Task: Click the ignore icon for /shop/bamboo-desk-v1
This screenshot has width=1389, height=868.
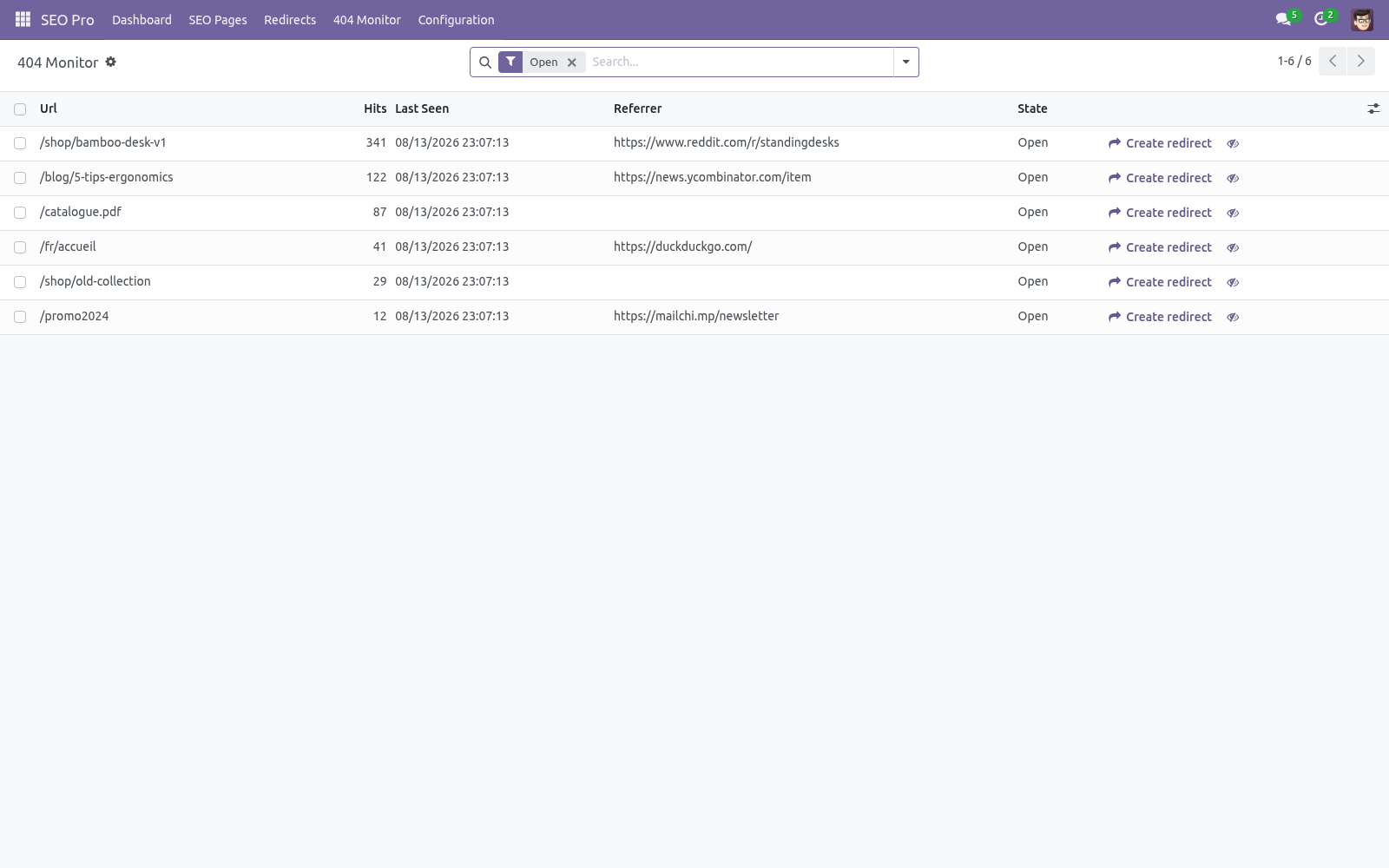Action: pos(1233,143)
